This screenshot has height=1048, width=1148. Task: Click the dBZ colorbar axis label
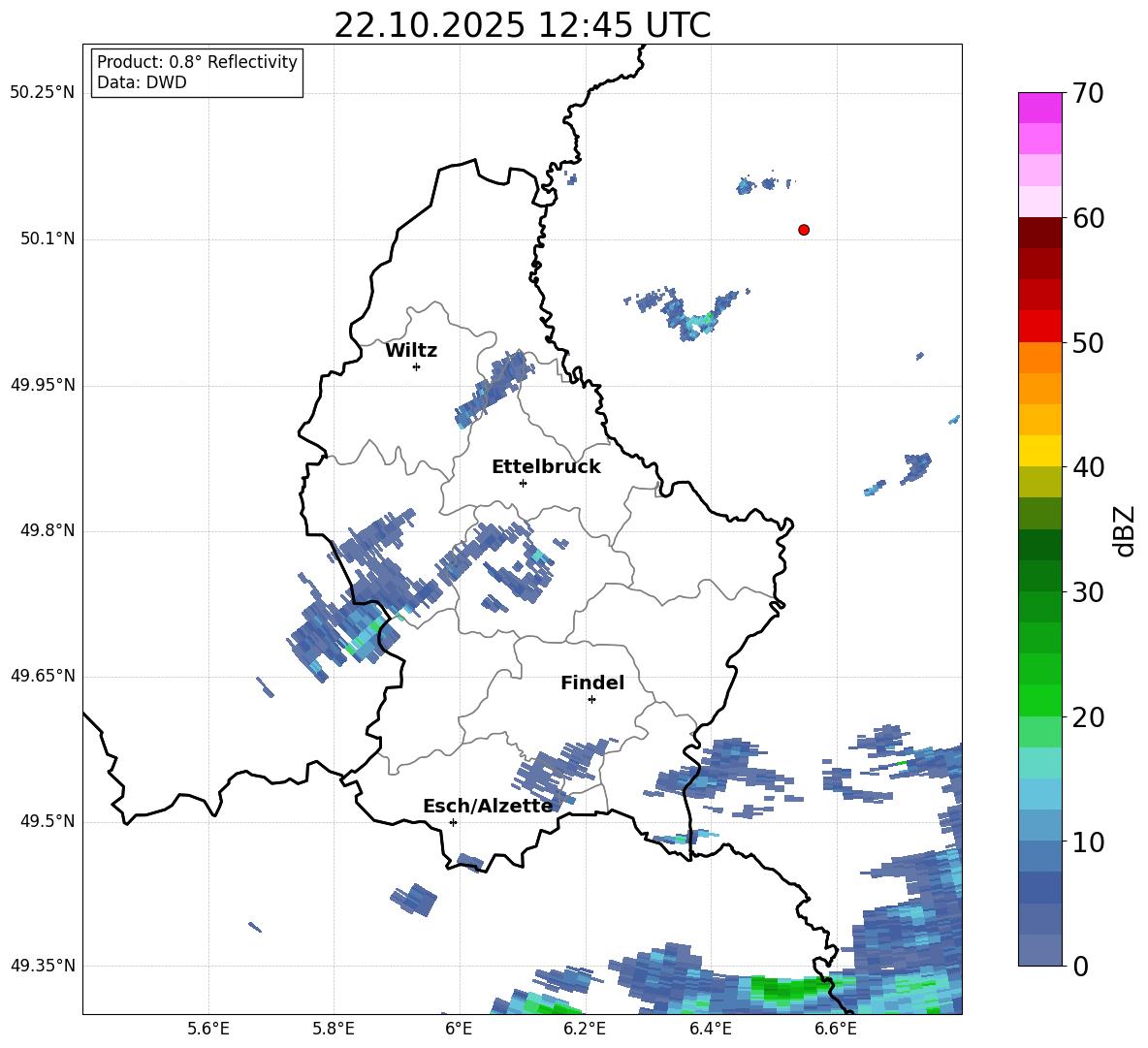(x=1124, y=530)
